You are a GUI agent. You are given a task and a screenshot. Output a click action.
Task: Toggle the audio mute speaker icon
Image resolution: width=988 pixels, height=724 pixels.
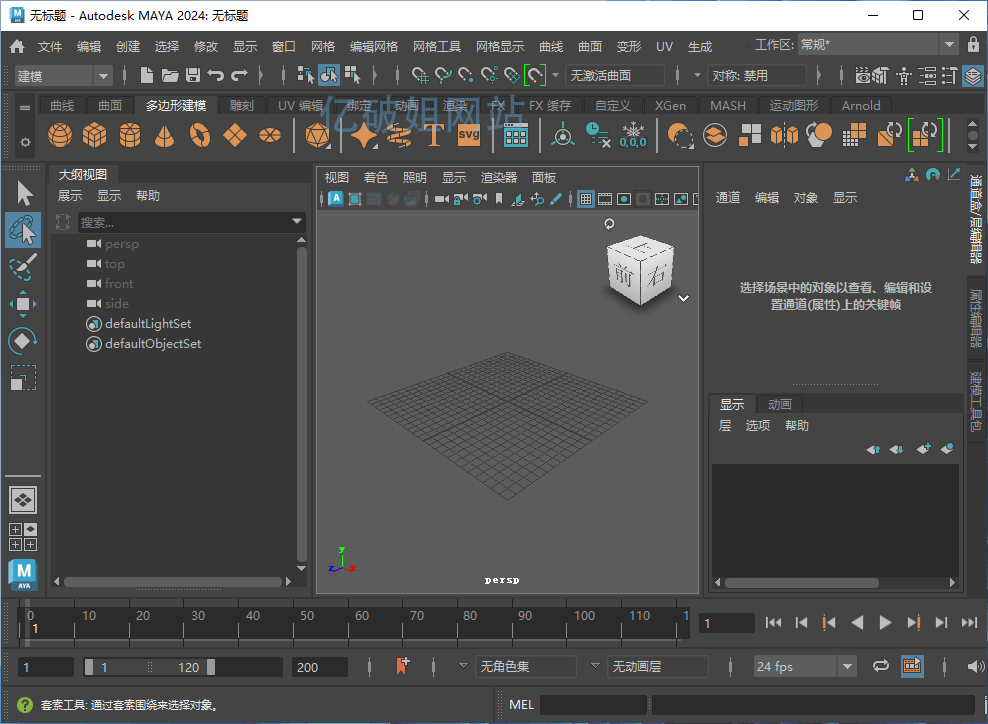coord(975,666)
